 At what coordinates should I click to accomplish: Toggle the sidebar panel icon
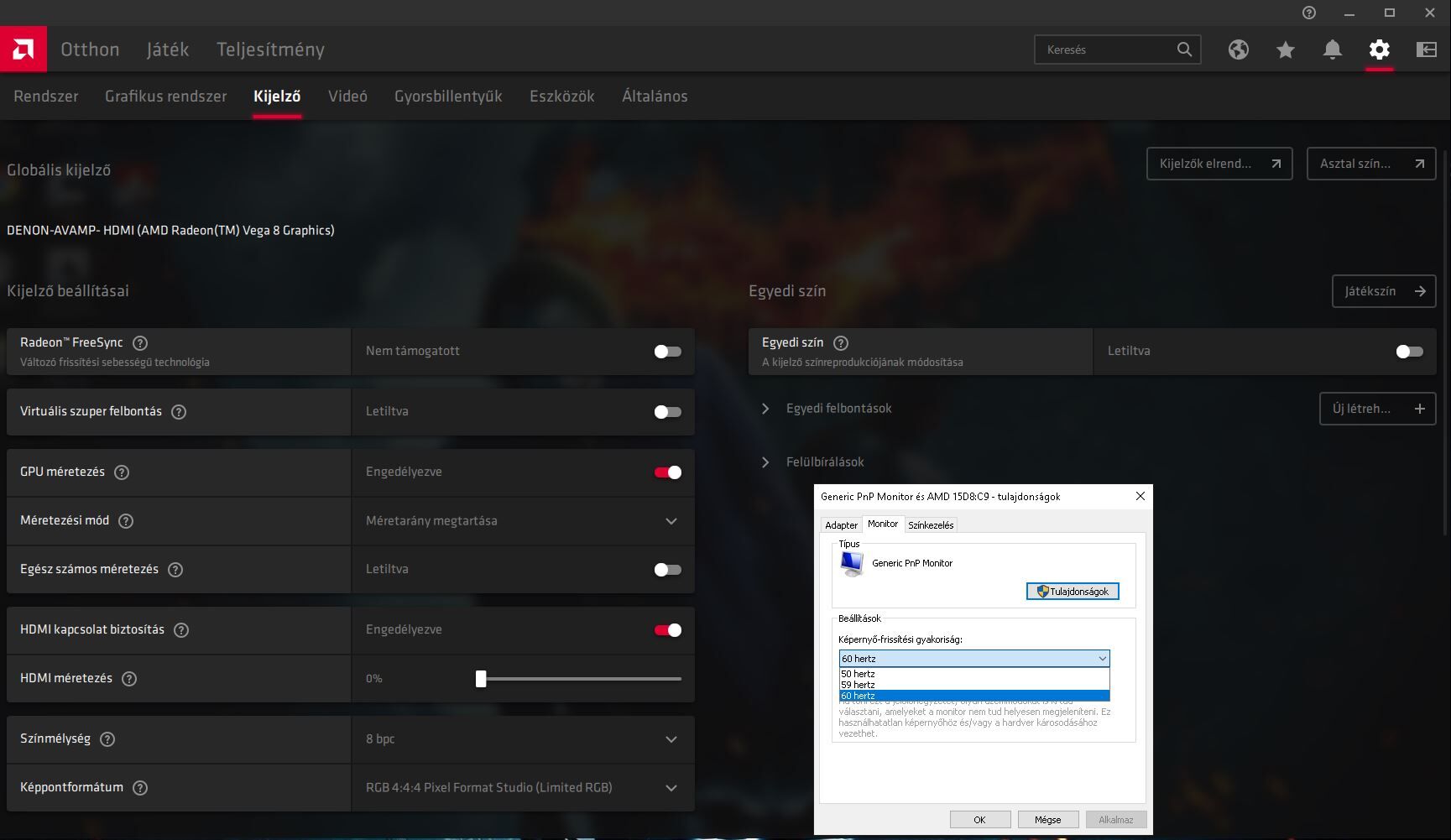[1426, 50]
